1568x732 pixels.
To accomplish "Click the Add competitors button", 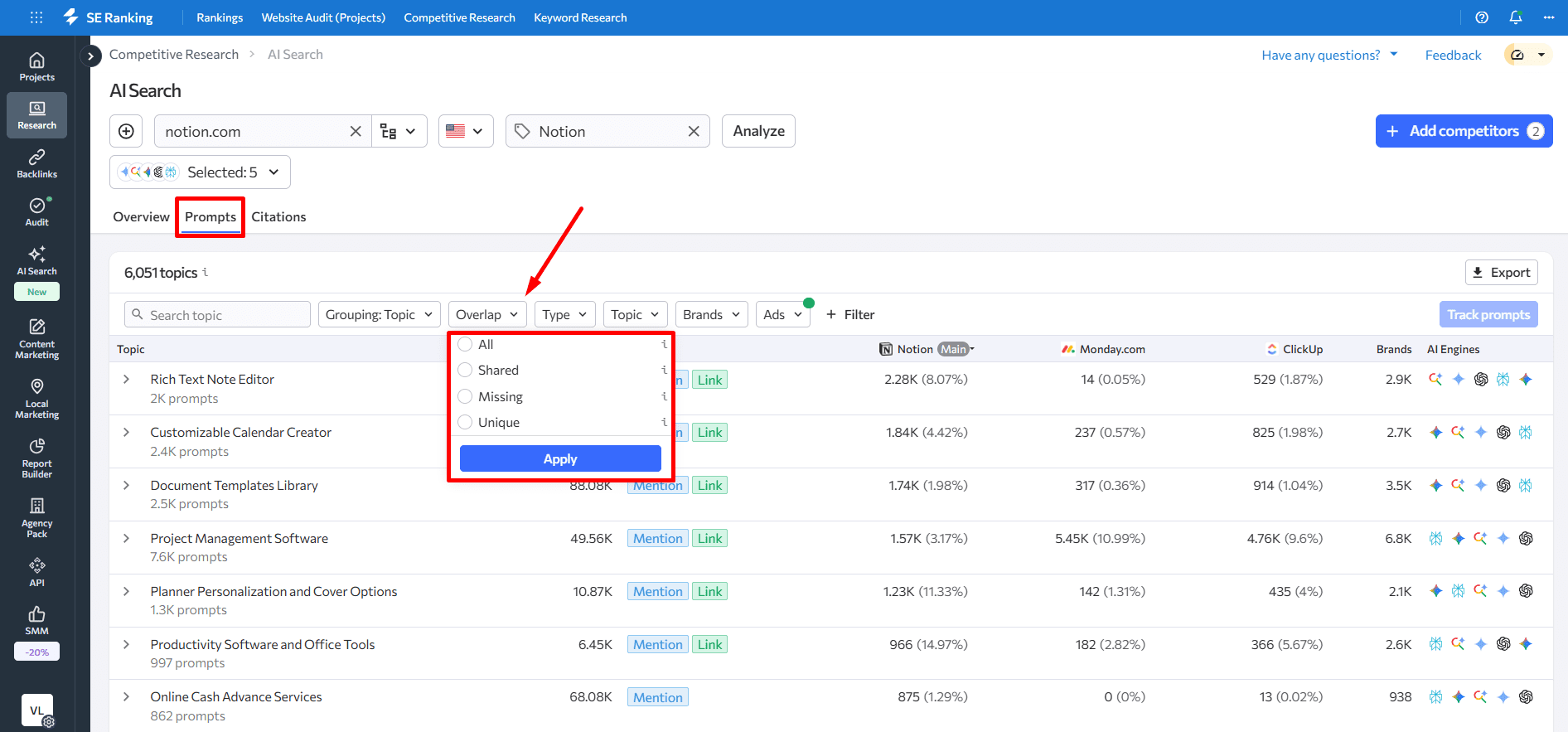I will [x=1464, y=131].
